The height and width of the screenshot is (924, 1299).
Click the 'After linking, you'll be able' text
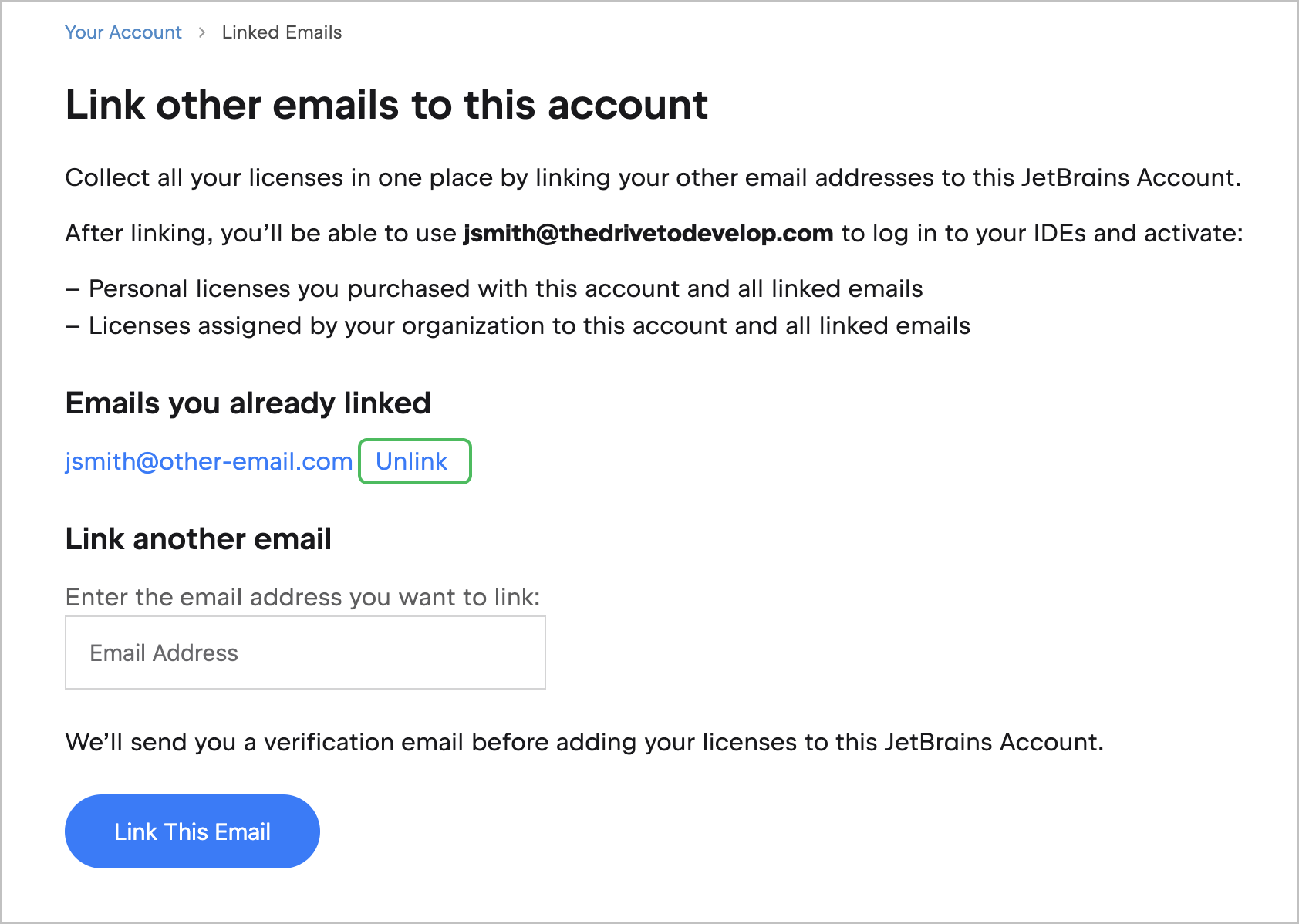pyautogui.click(x=261, y=234)
